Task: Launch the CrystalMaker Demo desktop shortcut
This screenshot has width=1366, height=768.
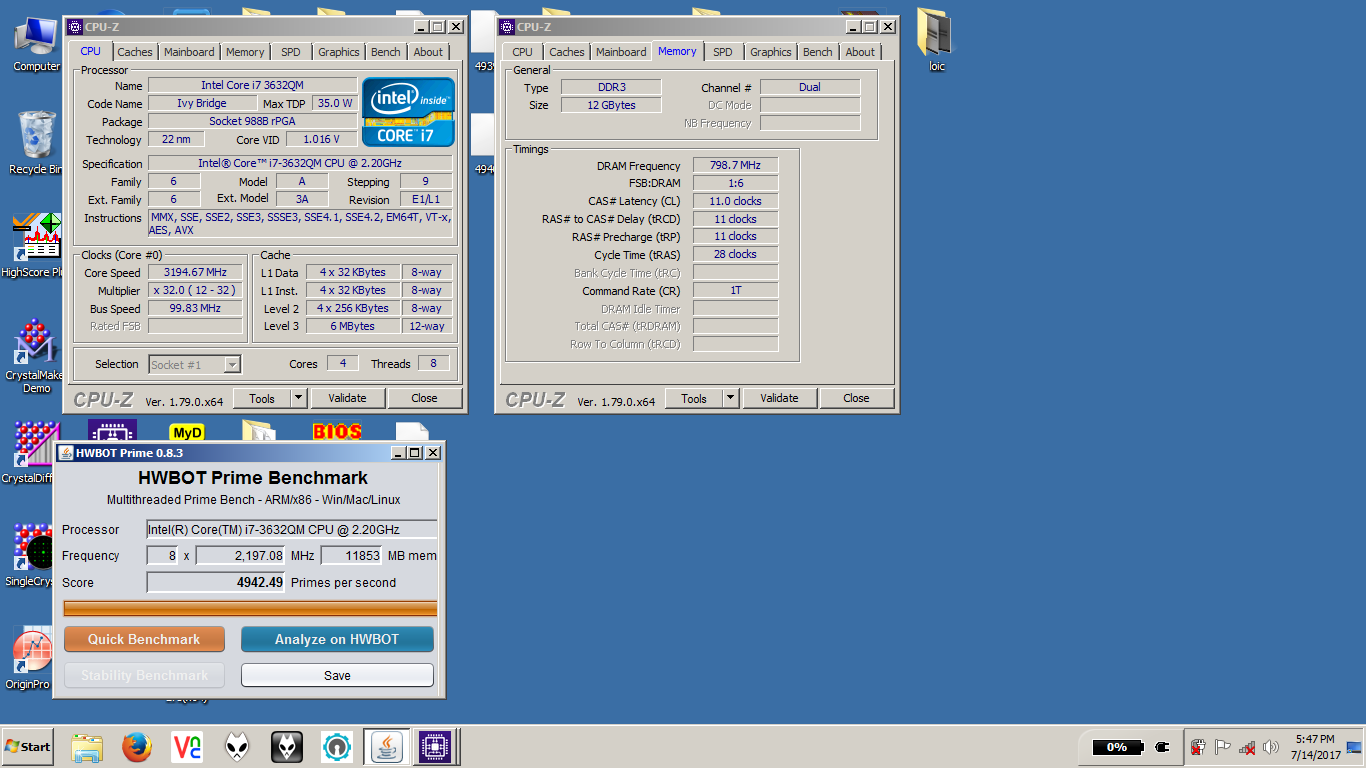Action: [36, 356]
